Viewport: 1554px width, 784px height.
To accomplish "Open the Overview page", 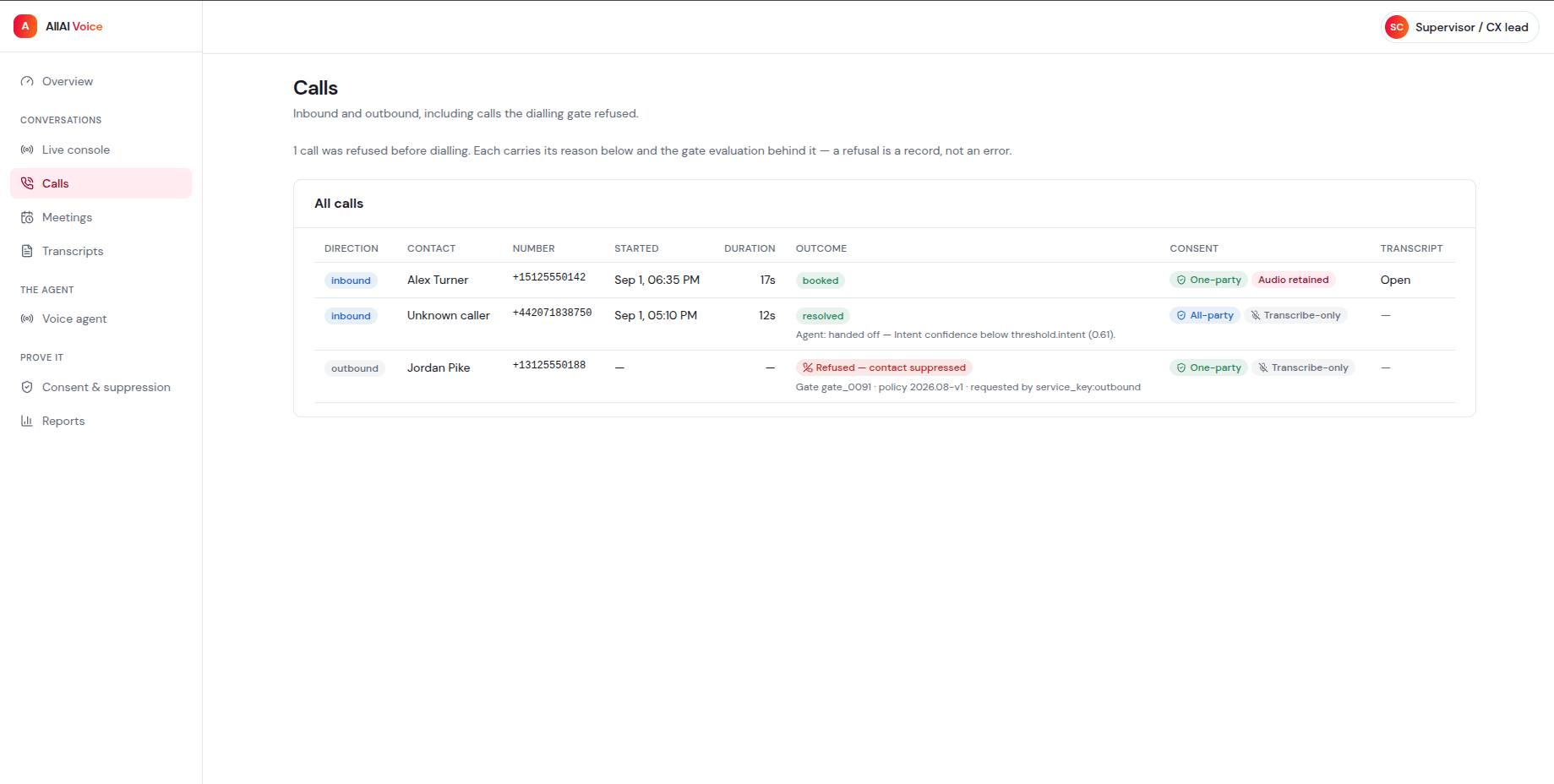I will tap(101, 81).
